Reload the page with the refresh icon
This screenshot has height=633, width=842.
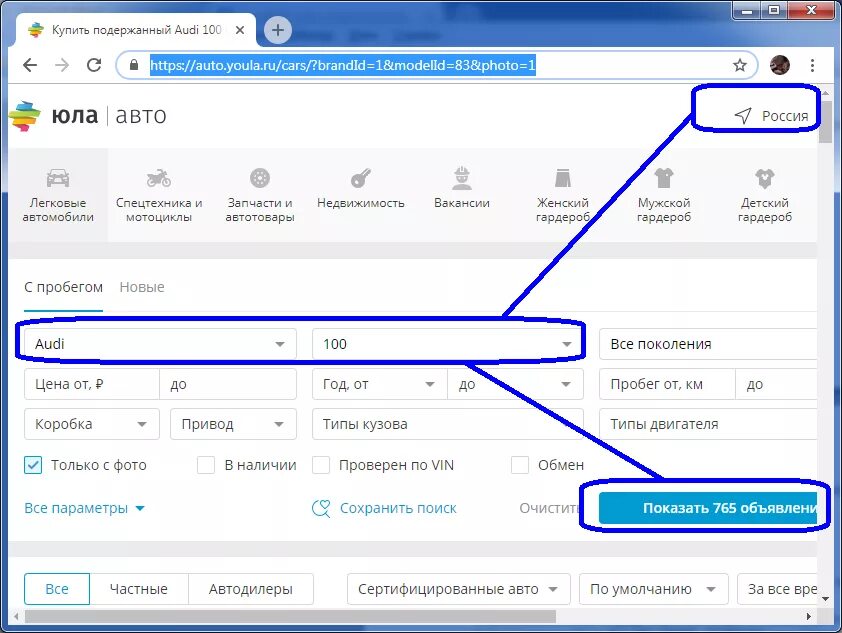[x=95, y=65]
